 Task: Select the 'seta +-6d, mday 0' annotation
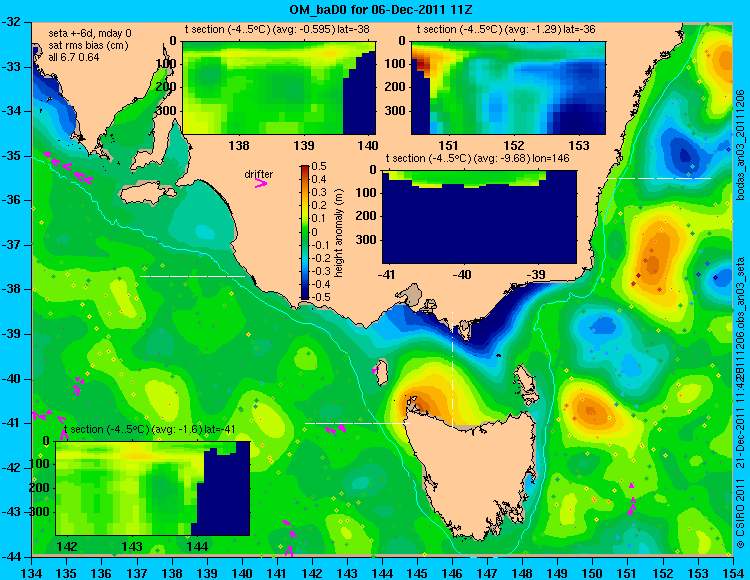click(x=89, y=34)
